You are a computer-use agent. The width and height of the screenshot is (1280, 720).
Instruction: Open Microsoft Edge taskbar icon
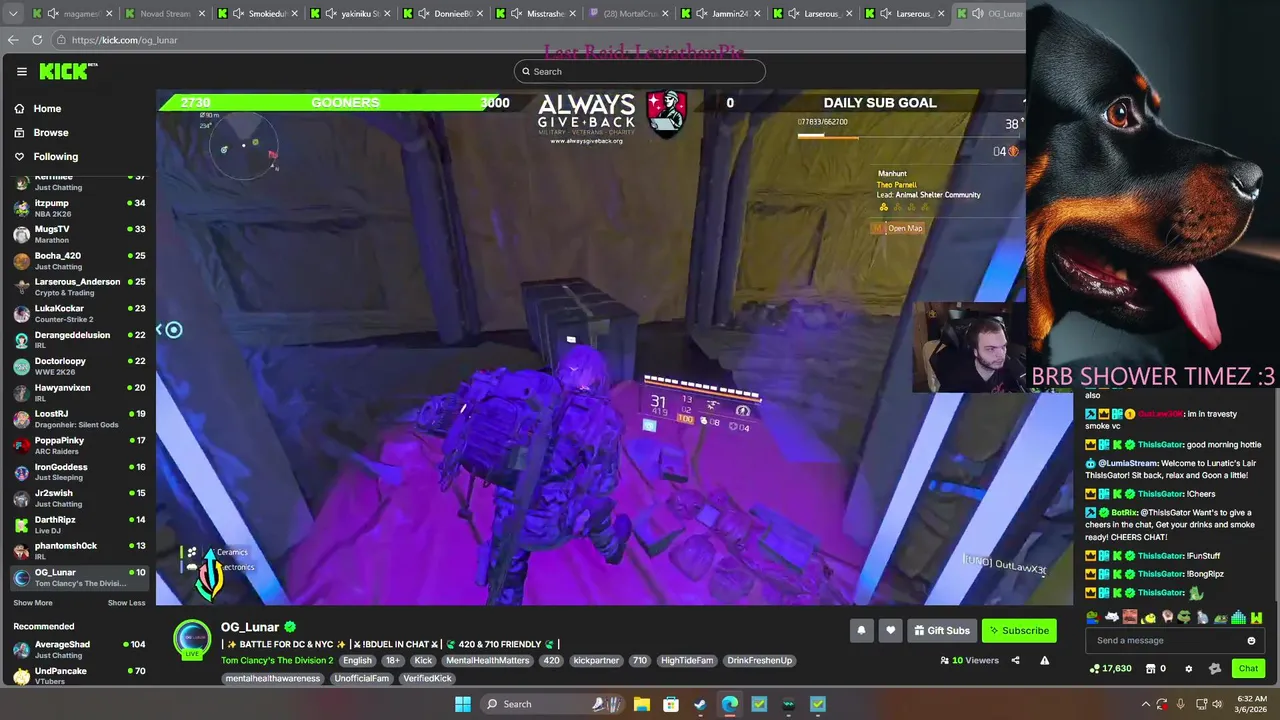click(x=730, y=704)
